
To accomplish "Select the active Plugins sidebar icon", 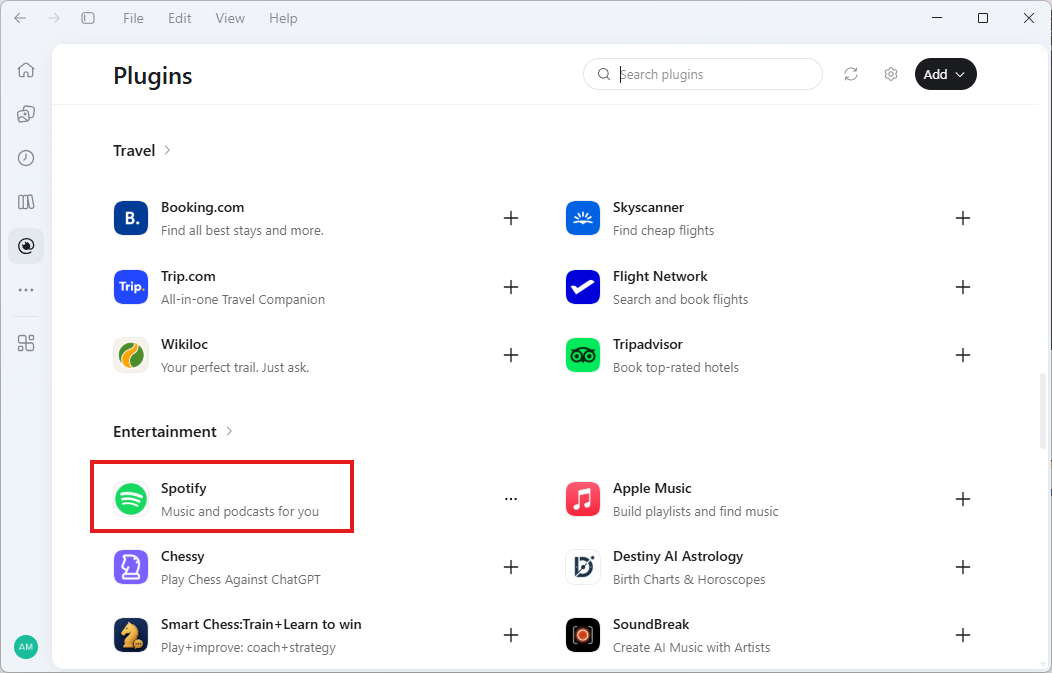I will [x=26, y=246].
